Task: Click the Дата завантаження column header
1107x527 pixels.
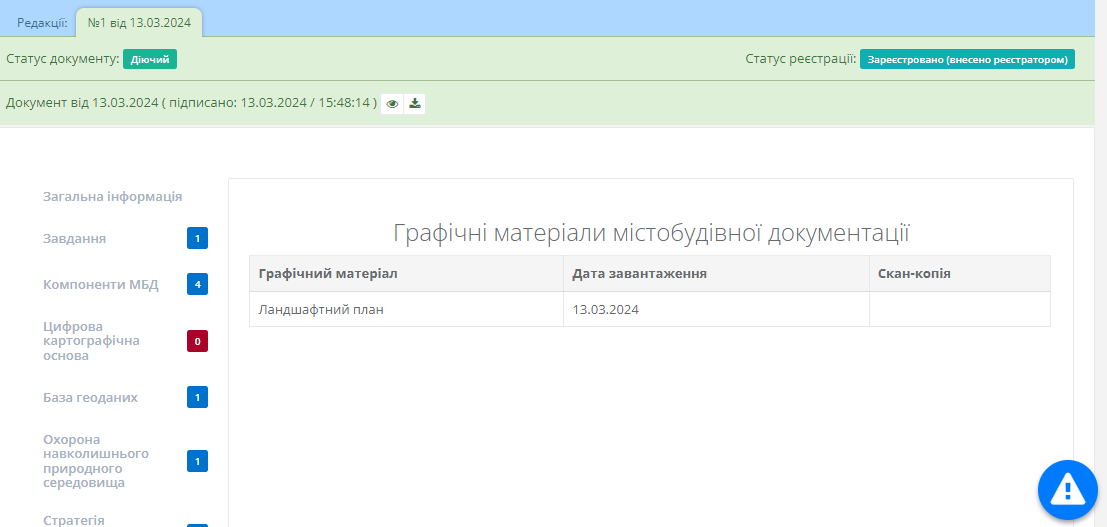Action: 640,274
